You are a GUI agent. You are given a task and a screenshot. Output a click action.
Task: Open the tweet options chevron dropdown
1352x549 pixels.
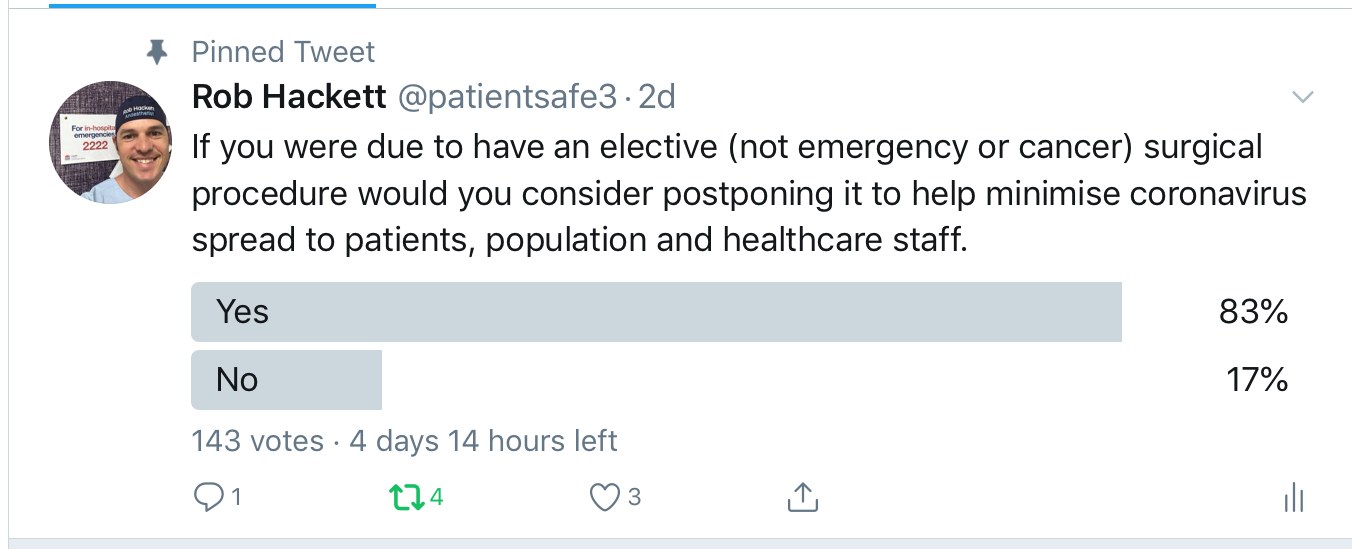point(1302,97)
